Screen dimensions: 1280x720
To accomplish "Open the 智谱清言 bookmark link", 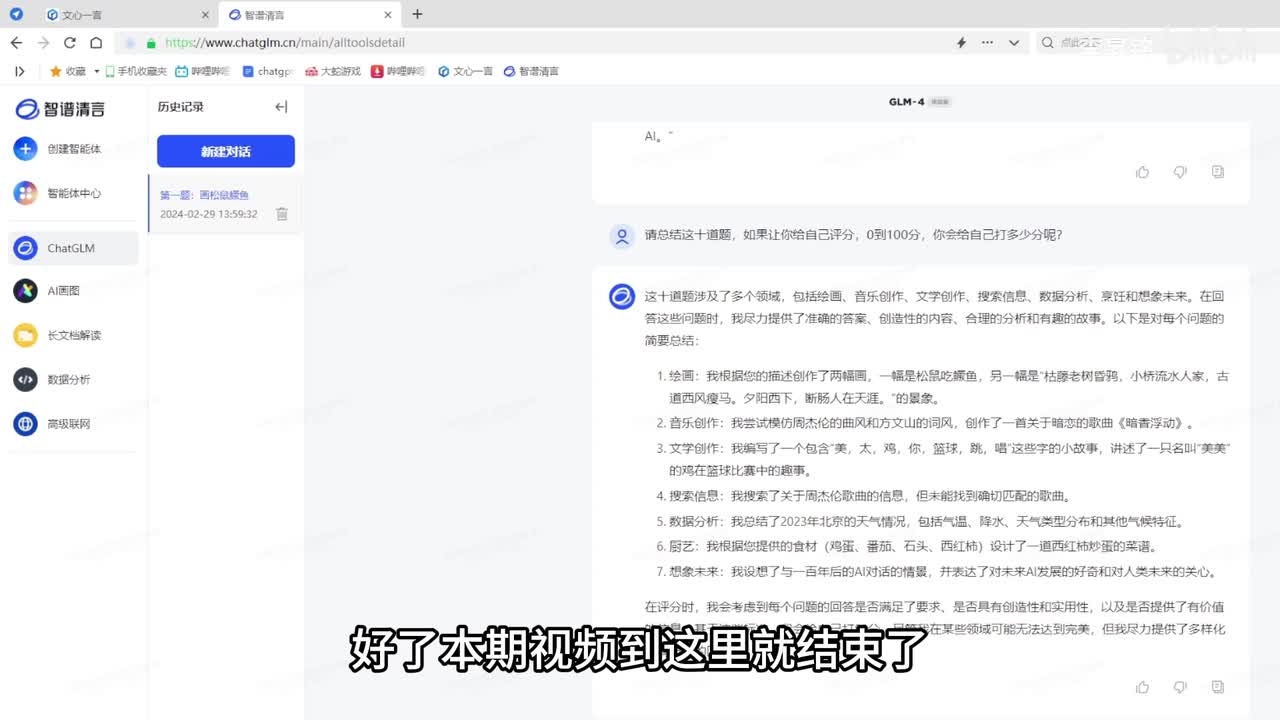I will tap(532, 71).
